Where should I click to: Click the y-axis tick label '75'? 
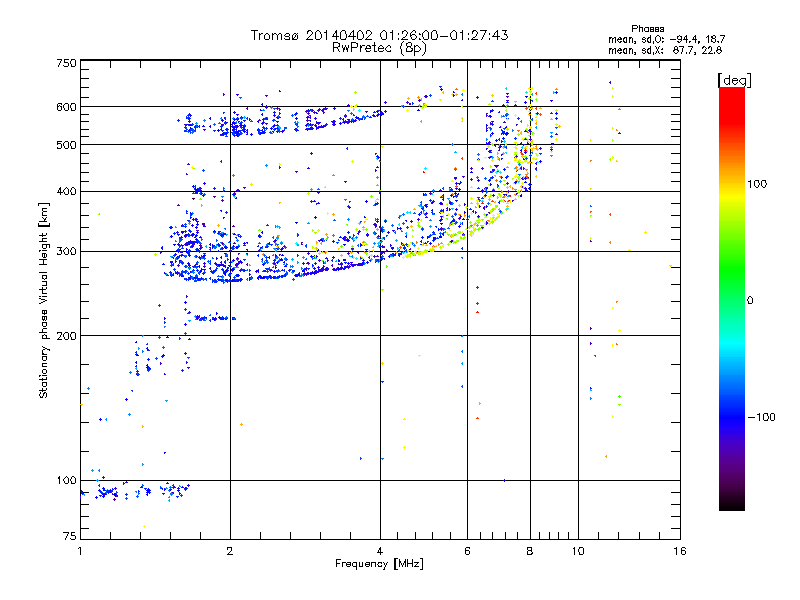70,536
